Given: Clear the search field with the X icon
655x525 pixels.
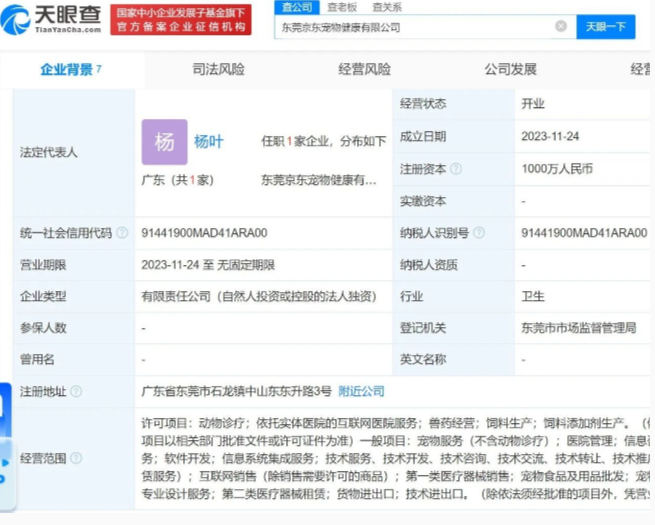Looking at the screenshot, I should point(561,26).
